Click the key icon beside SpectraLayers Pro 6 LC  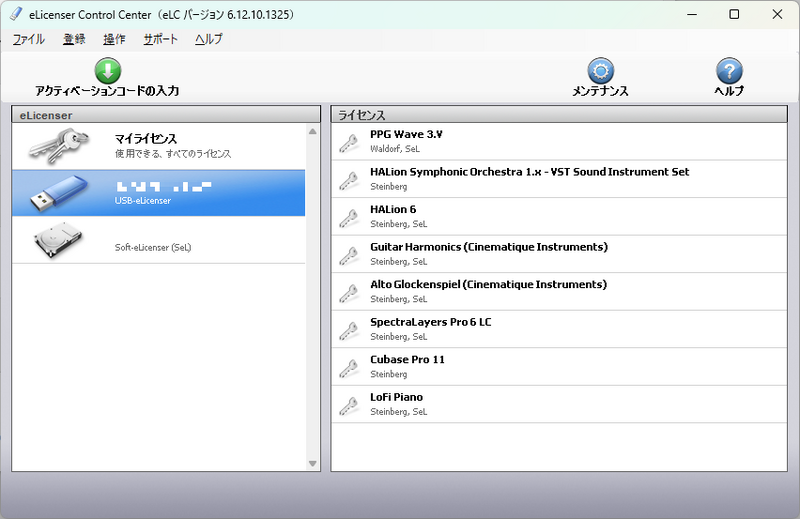click(349, 330)
